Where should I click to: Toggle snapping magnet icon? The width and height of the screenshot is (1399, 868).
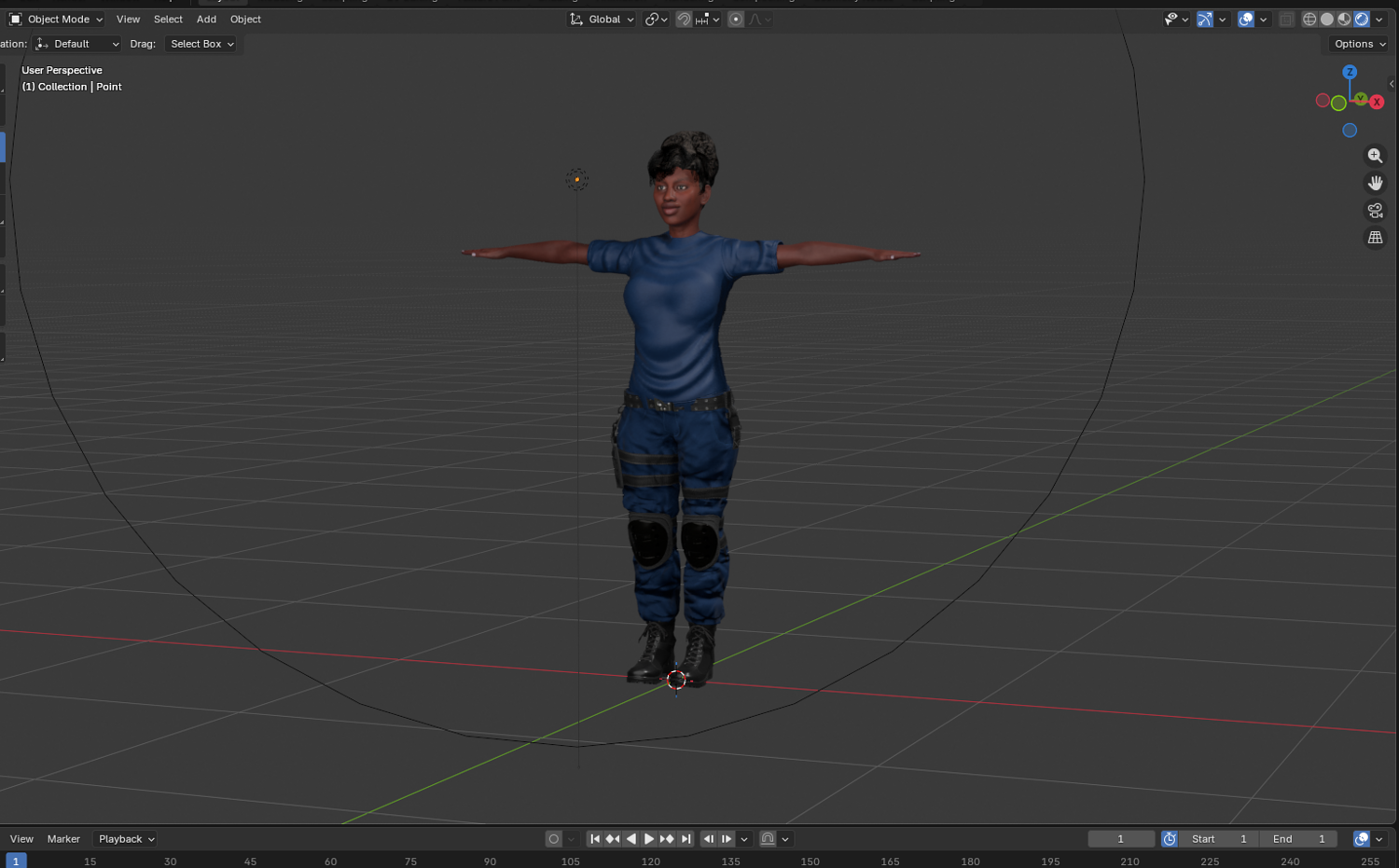pyautogui.click(x=684, y=20)
